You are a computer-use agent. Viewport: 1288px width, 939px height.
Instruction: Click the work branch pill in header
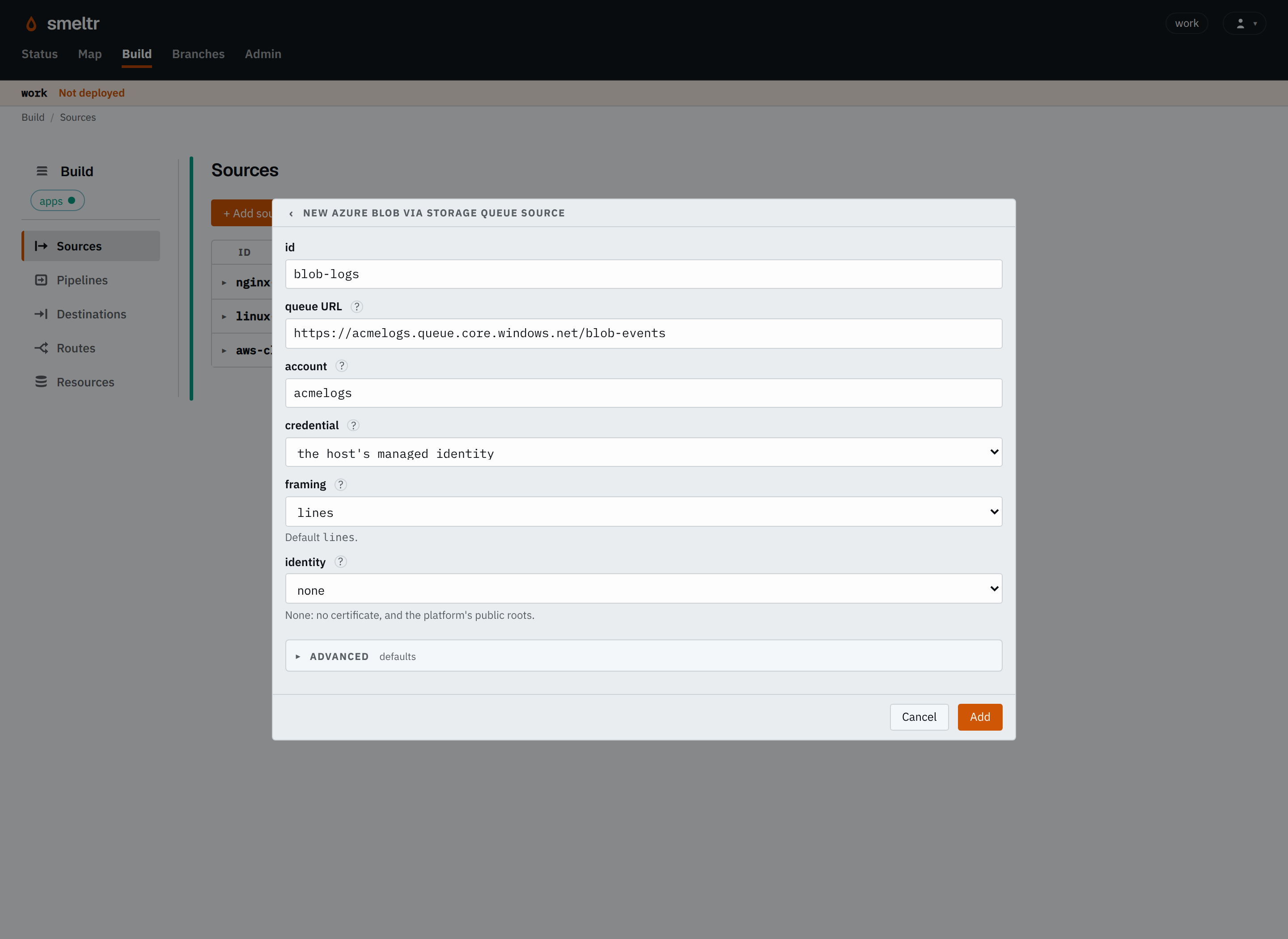(x=1187, y=23)
